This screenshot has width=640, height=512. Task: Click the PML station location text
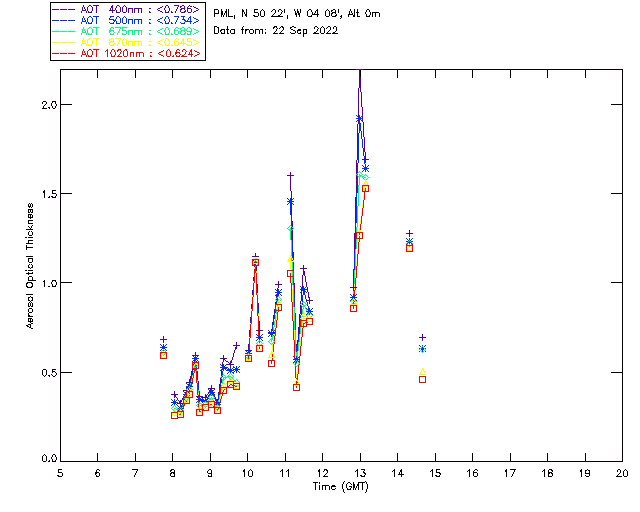point(297,13)
